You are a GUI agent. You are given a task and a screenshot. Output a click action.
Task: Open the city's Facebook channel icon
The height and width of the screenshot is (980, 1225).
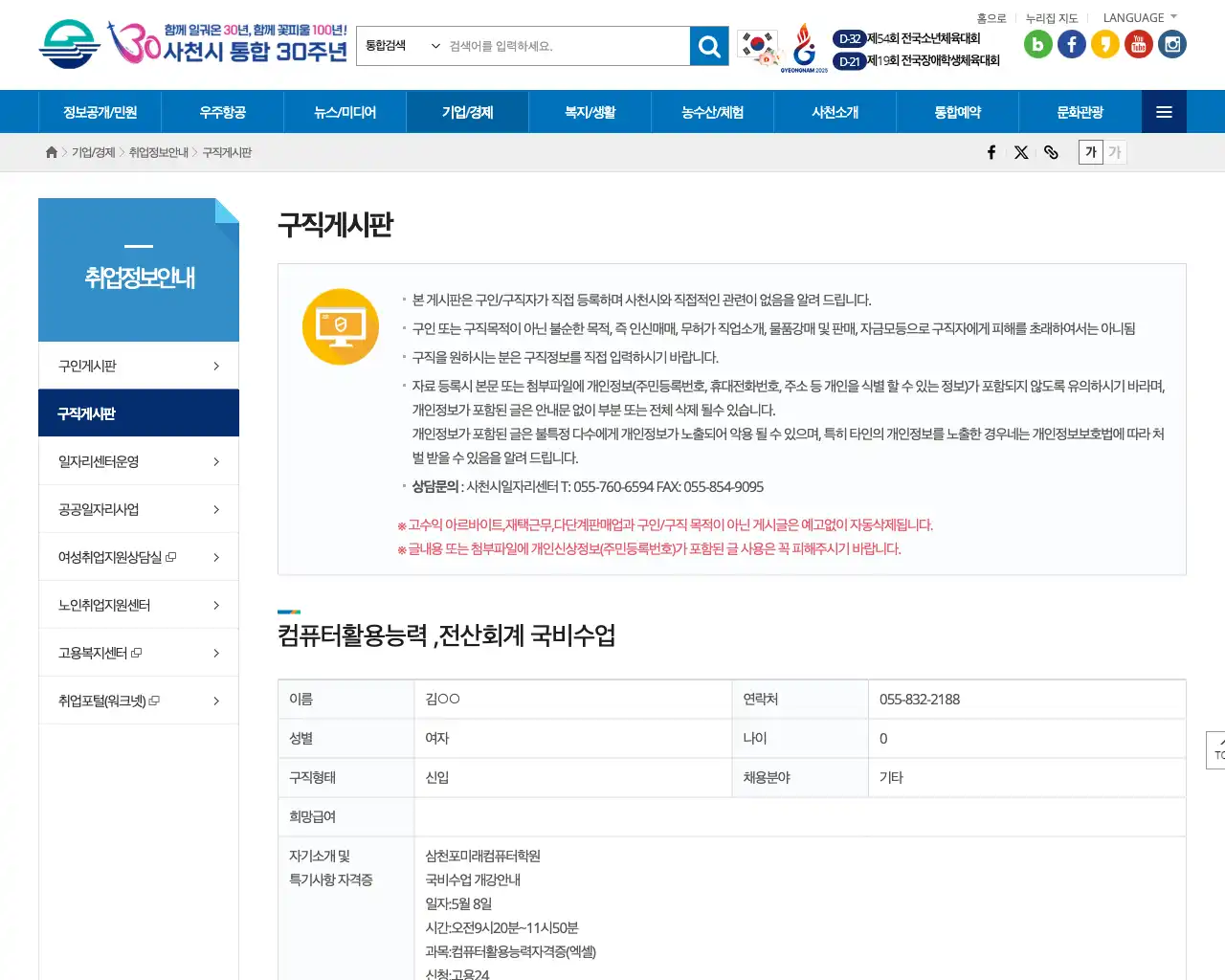pos(1071,43)
